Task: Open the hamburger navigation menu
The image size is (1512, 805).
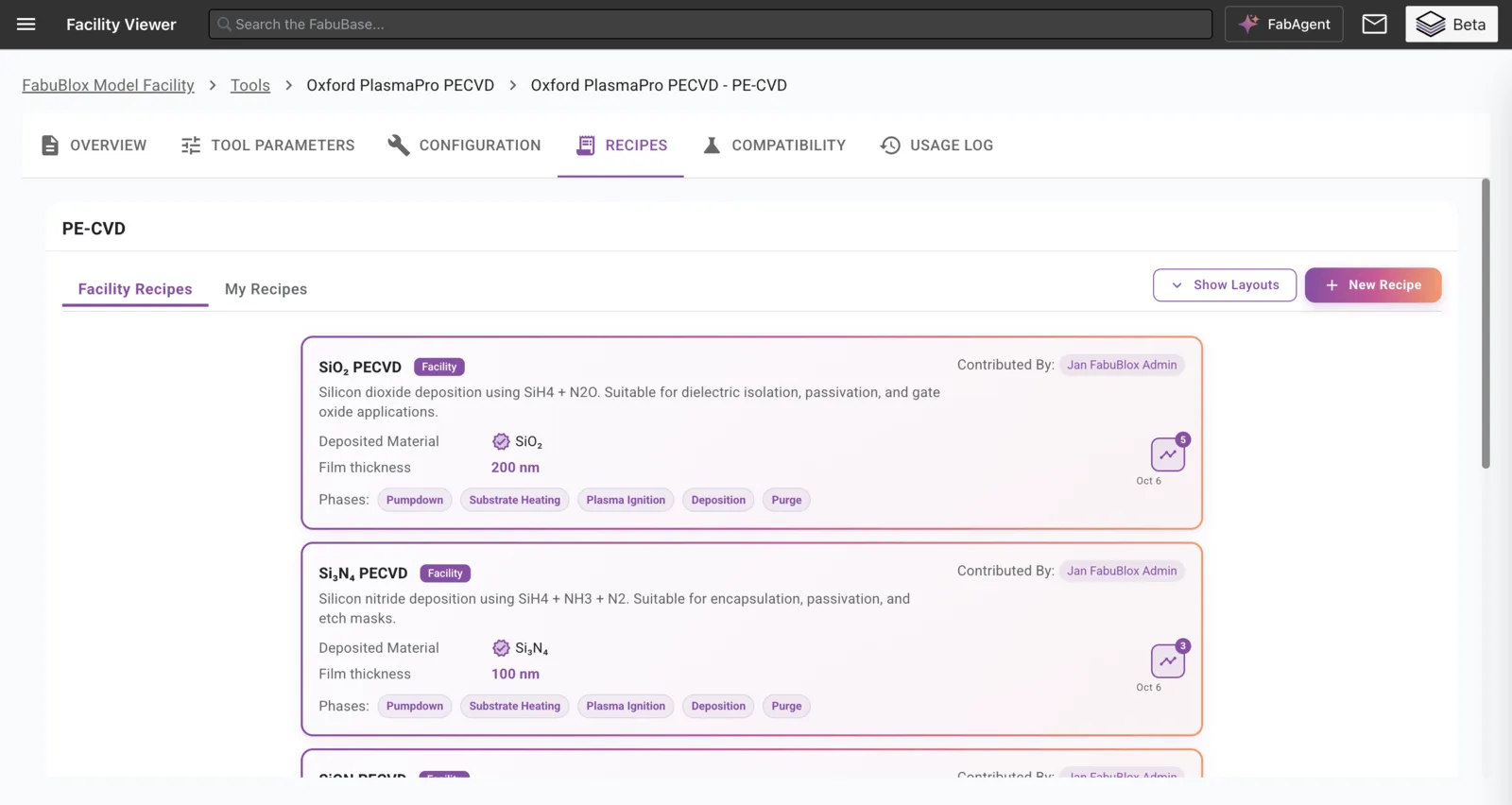Action: (x=26, y=25)
